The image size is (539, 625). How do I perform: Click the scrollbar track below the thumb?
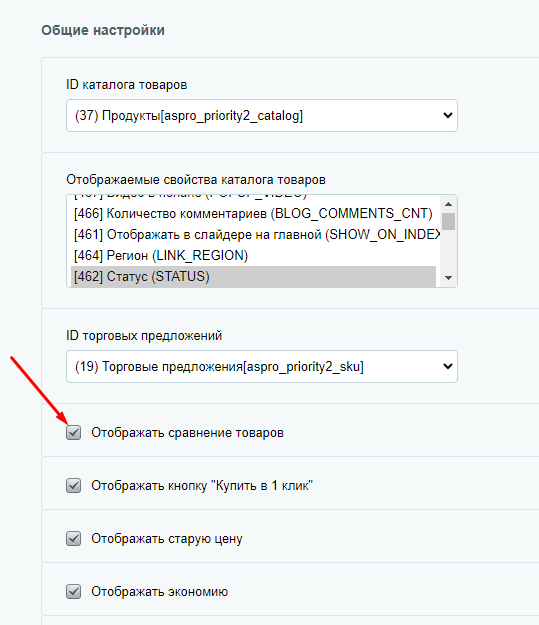coord(449,250)
